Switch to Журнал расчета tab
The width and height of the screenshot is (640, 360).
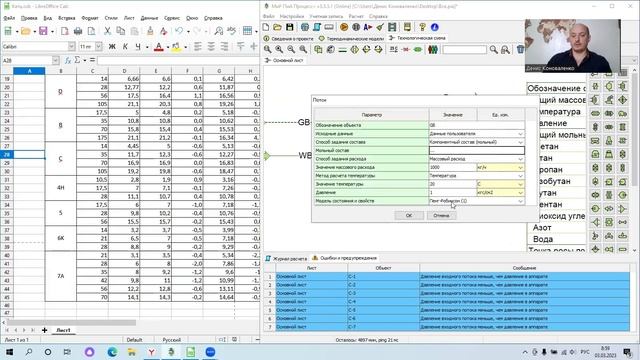click(286, 258)
